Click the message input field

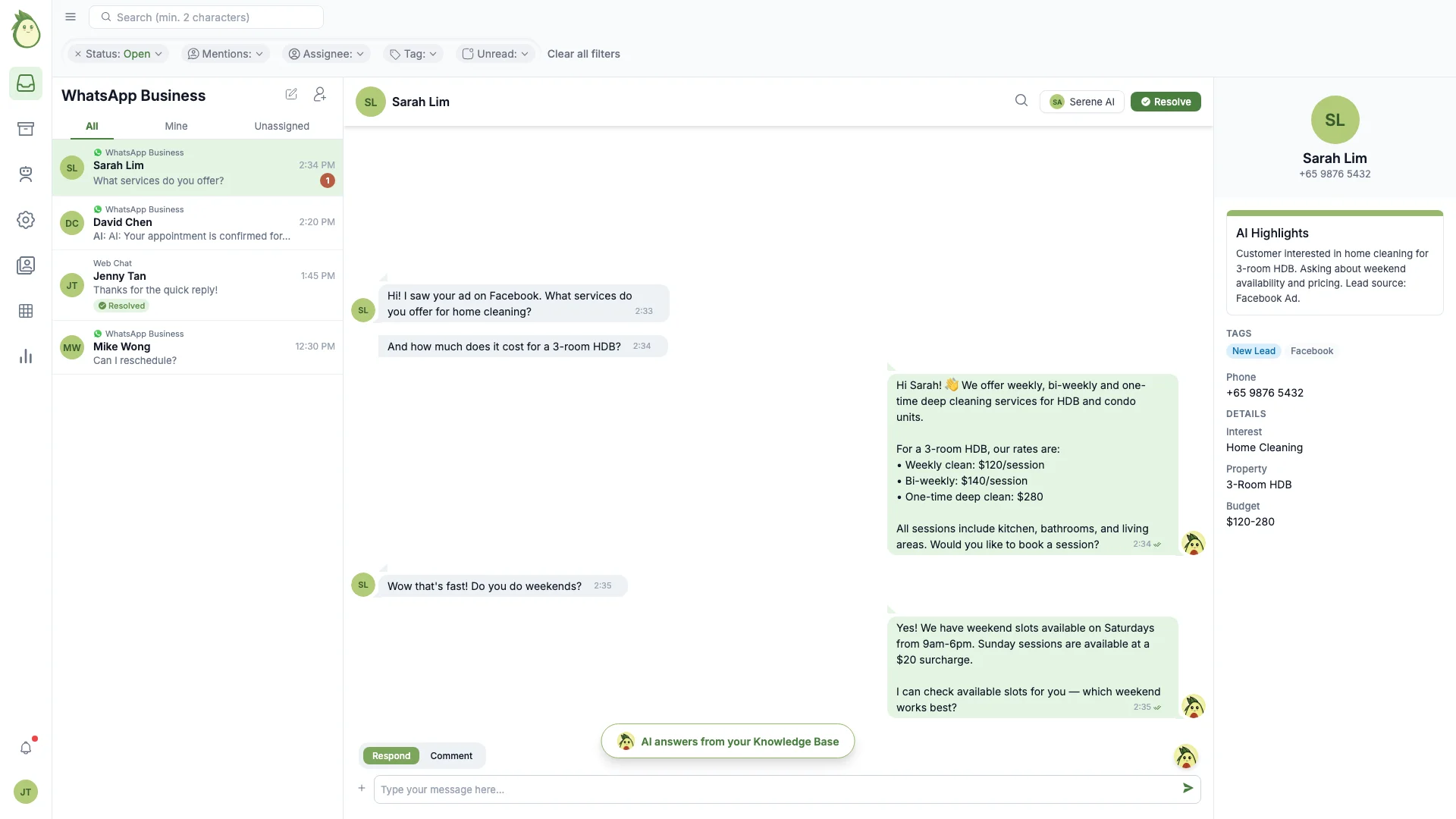pyautogui.click(x=758, y=789)
